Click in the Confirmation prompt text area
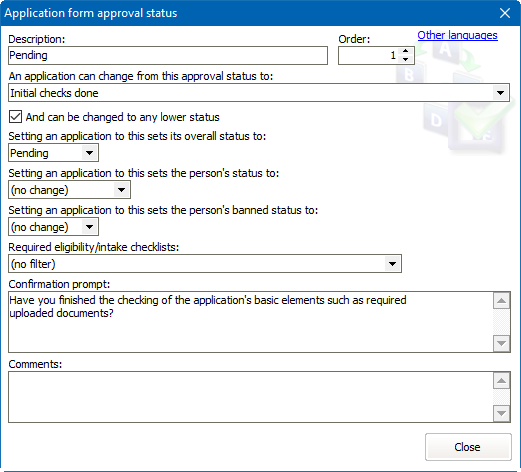The height and width of the screenshot is (472, 521). [x=251, y=322]
